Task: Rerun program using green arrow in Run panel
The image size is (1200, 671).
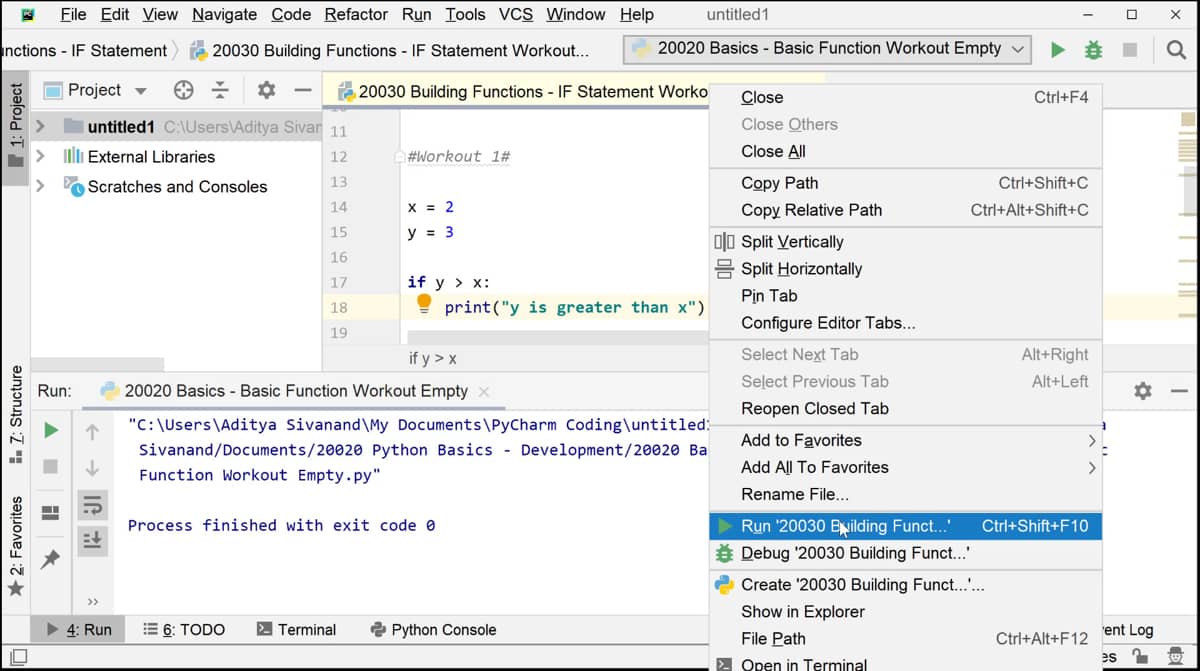Action: 51,431
